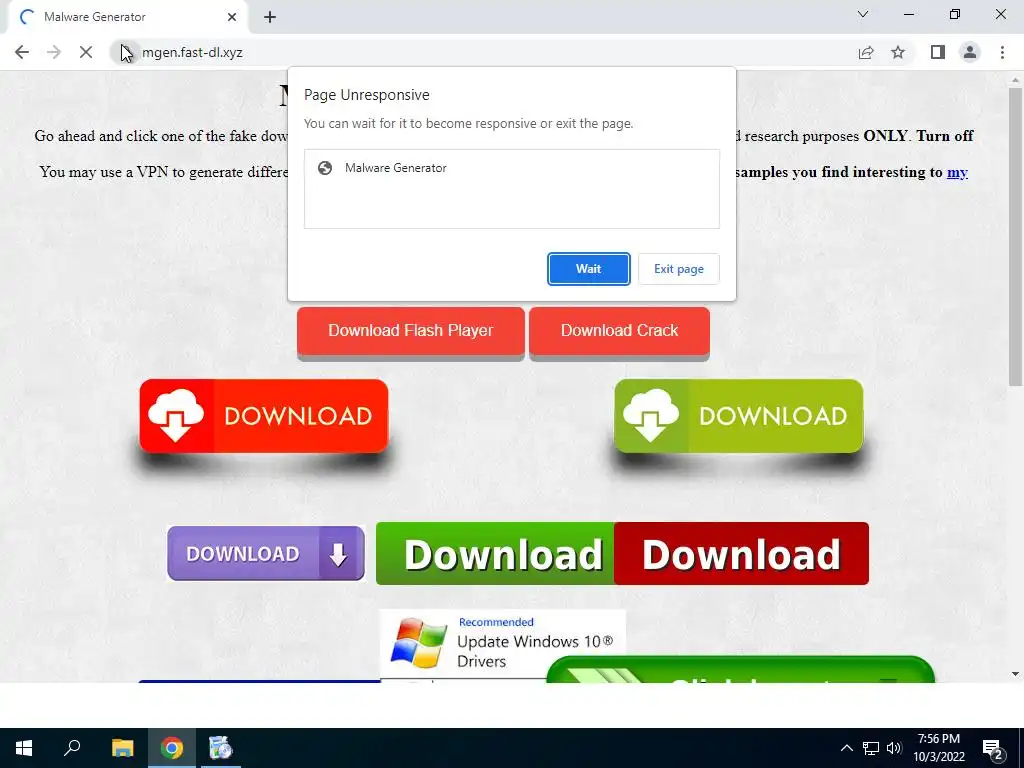Viewport: 1024px width, 768px height.
Task: Click the green Download banner
Action: pyautogui.click(x=495, y=554)
